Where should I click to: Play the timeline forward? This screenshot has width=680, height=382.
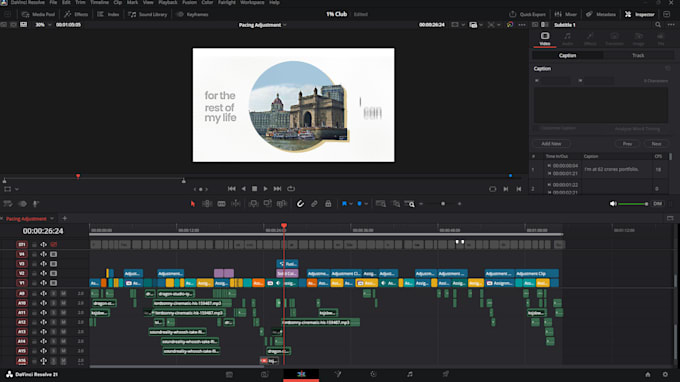(x=265, y=189)
